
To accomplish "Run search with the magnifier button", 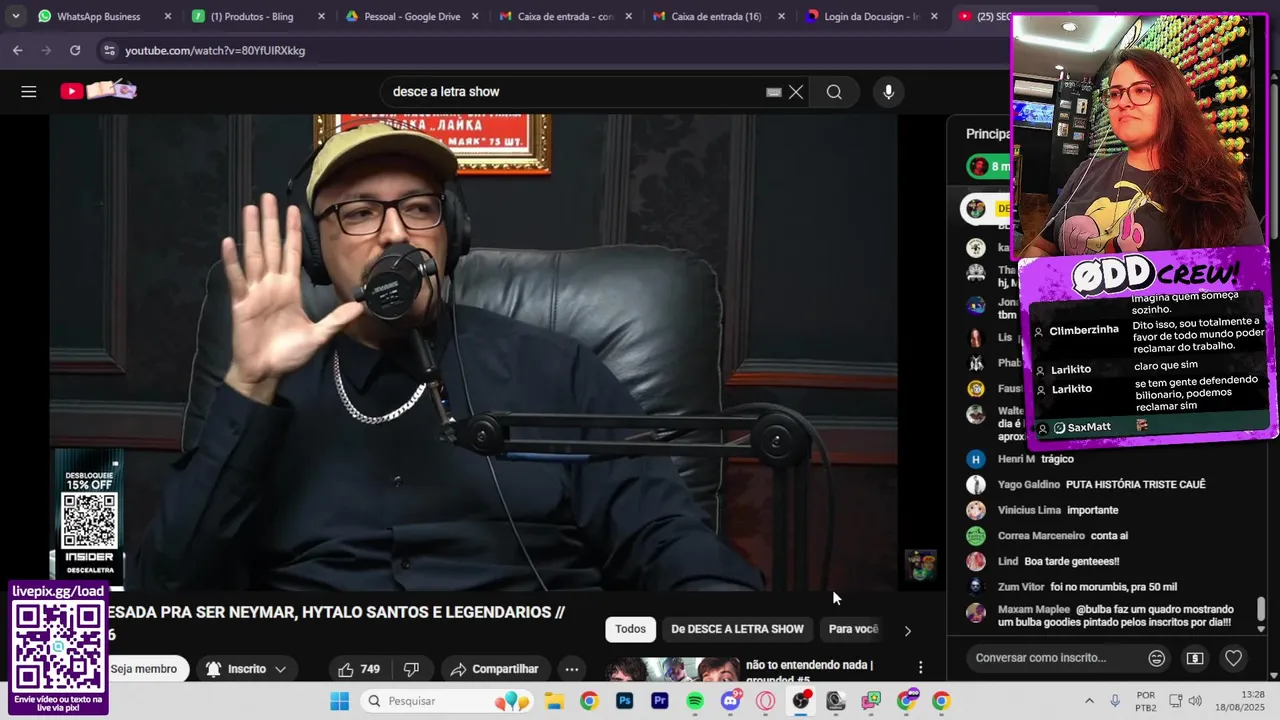I will pos(834,92).
